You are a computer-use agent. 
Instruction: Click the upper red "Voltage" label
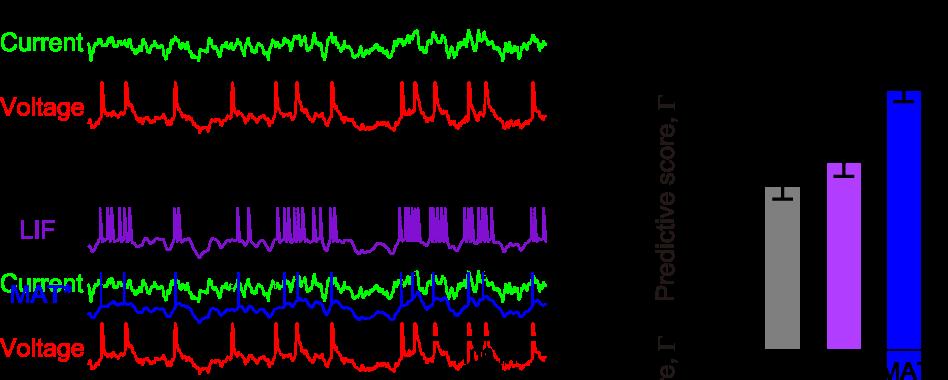tap(42, 108)
